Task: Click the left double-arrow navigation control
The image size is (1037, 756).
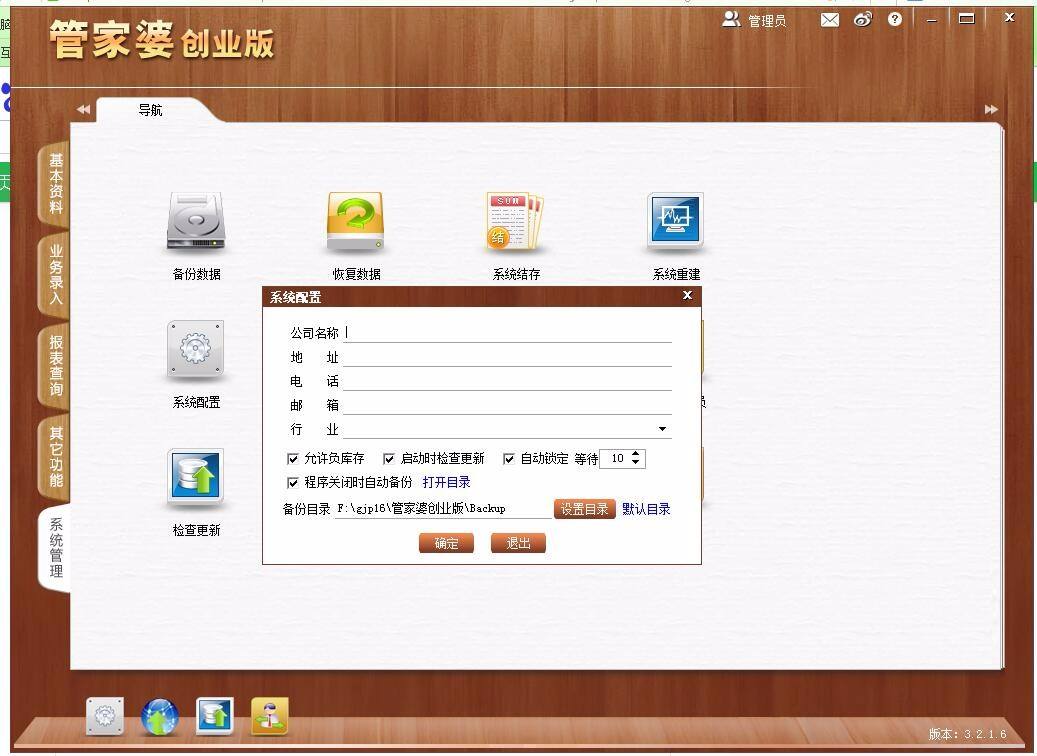Action: click(84, 109)
